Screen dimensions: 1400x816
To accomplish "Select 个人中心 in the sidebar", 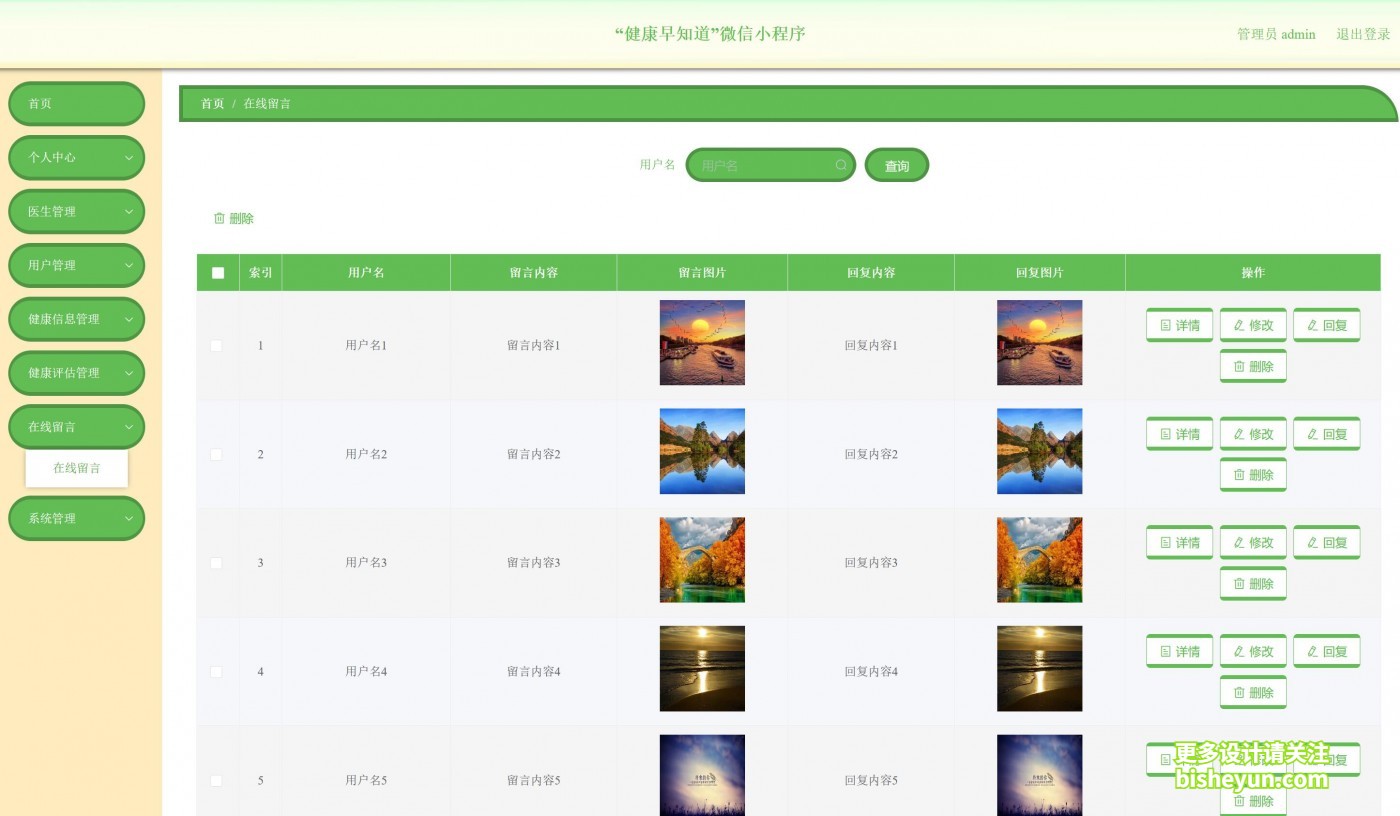I will coord(76,157).
